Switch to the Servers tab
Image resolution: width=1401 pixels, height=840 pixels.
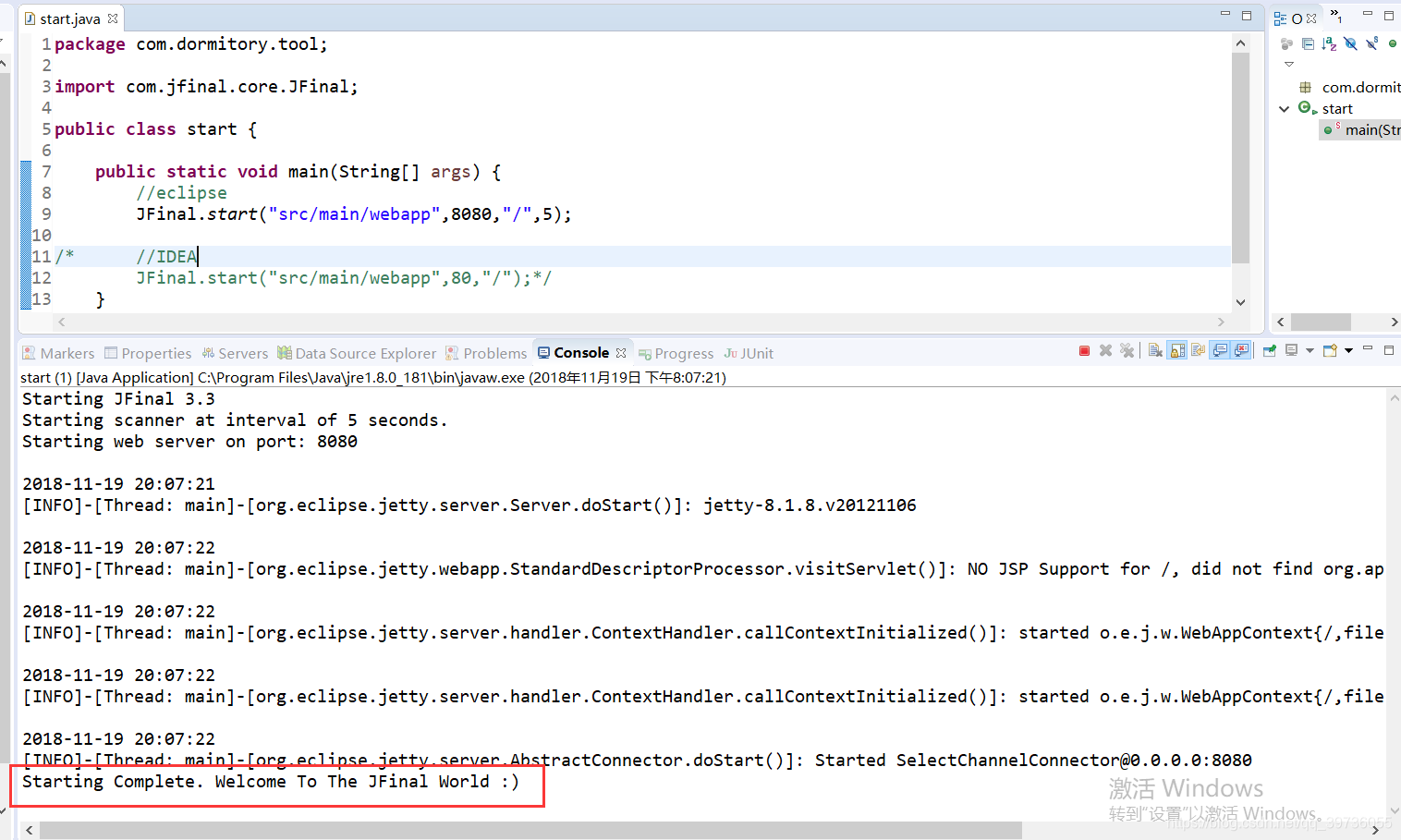[235, 353]
